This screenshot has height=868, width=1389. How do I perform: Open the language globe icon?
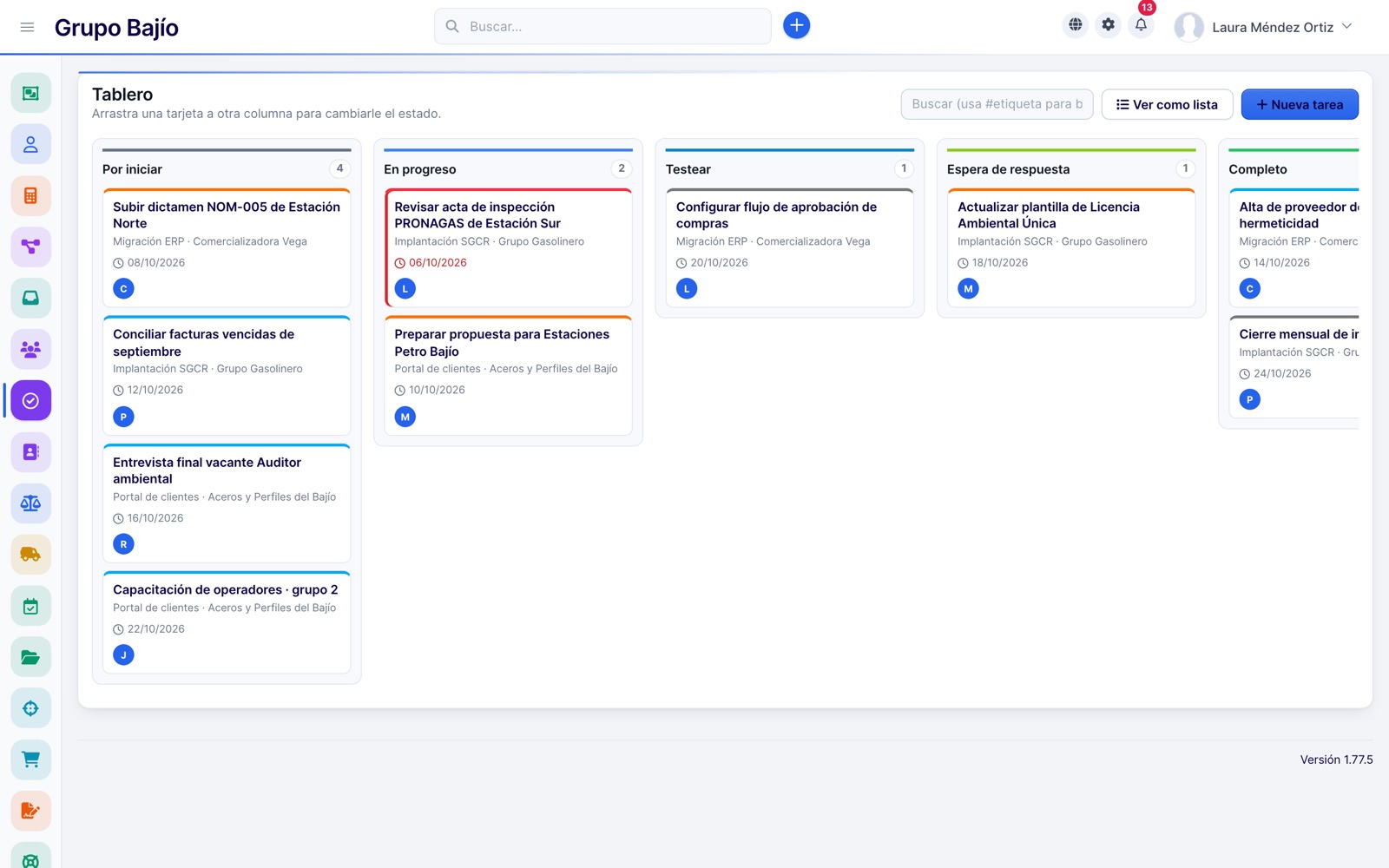1075,25
